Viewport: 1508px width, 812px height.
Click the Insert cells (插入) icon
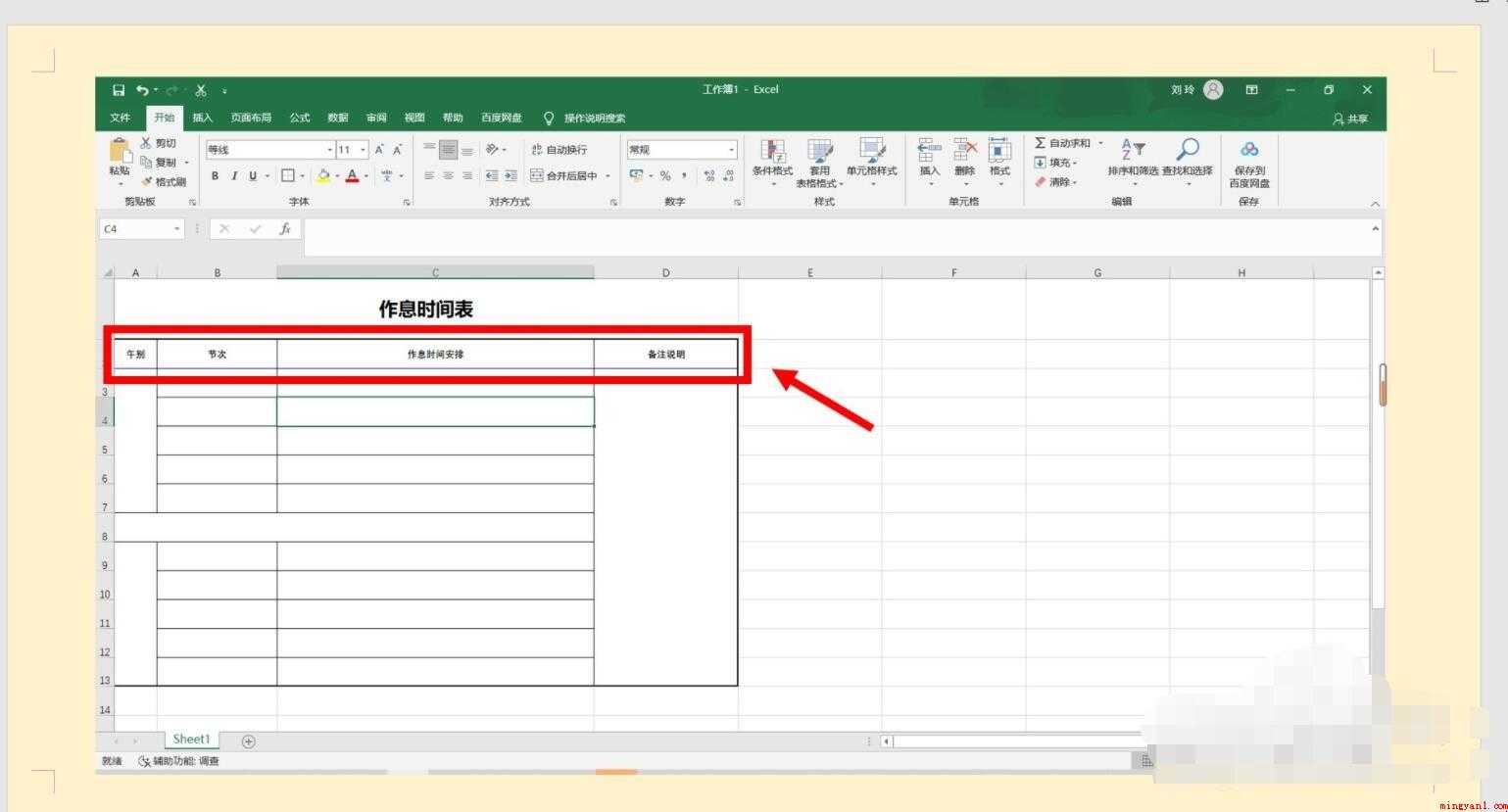(929, 150)
